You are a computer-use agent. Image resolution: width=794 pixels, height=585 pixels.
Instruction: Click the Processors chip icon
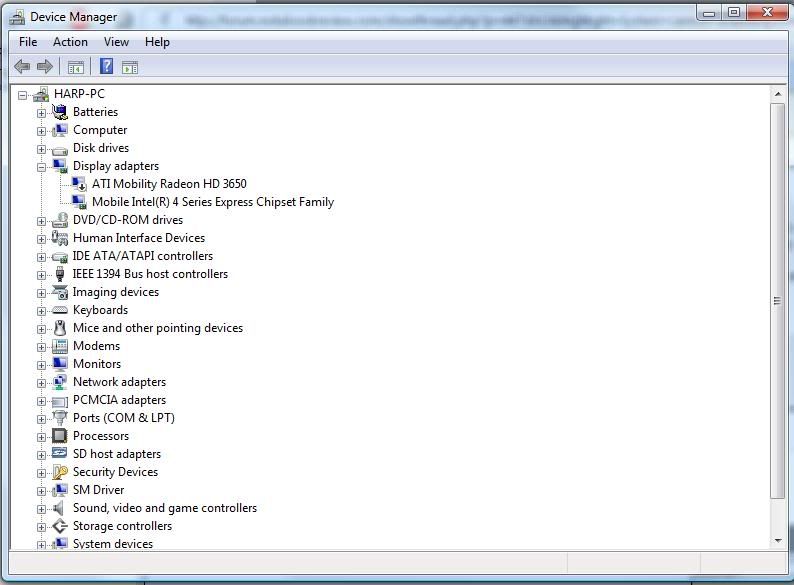60,436
